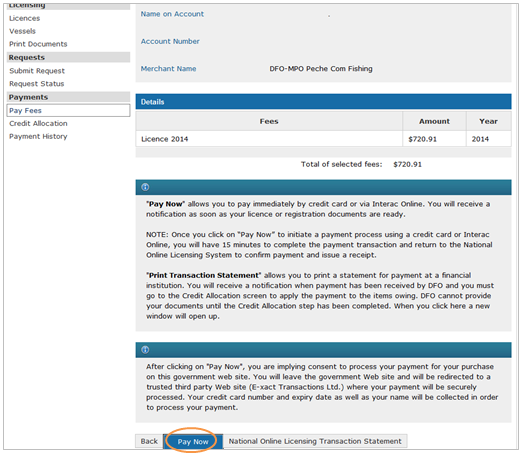Select the 'Licence 2014' fee cell
This screenshot has width=520, height=455.
point(269,139)
